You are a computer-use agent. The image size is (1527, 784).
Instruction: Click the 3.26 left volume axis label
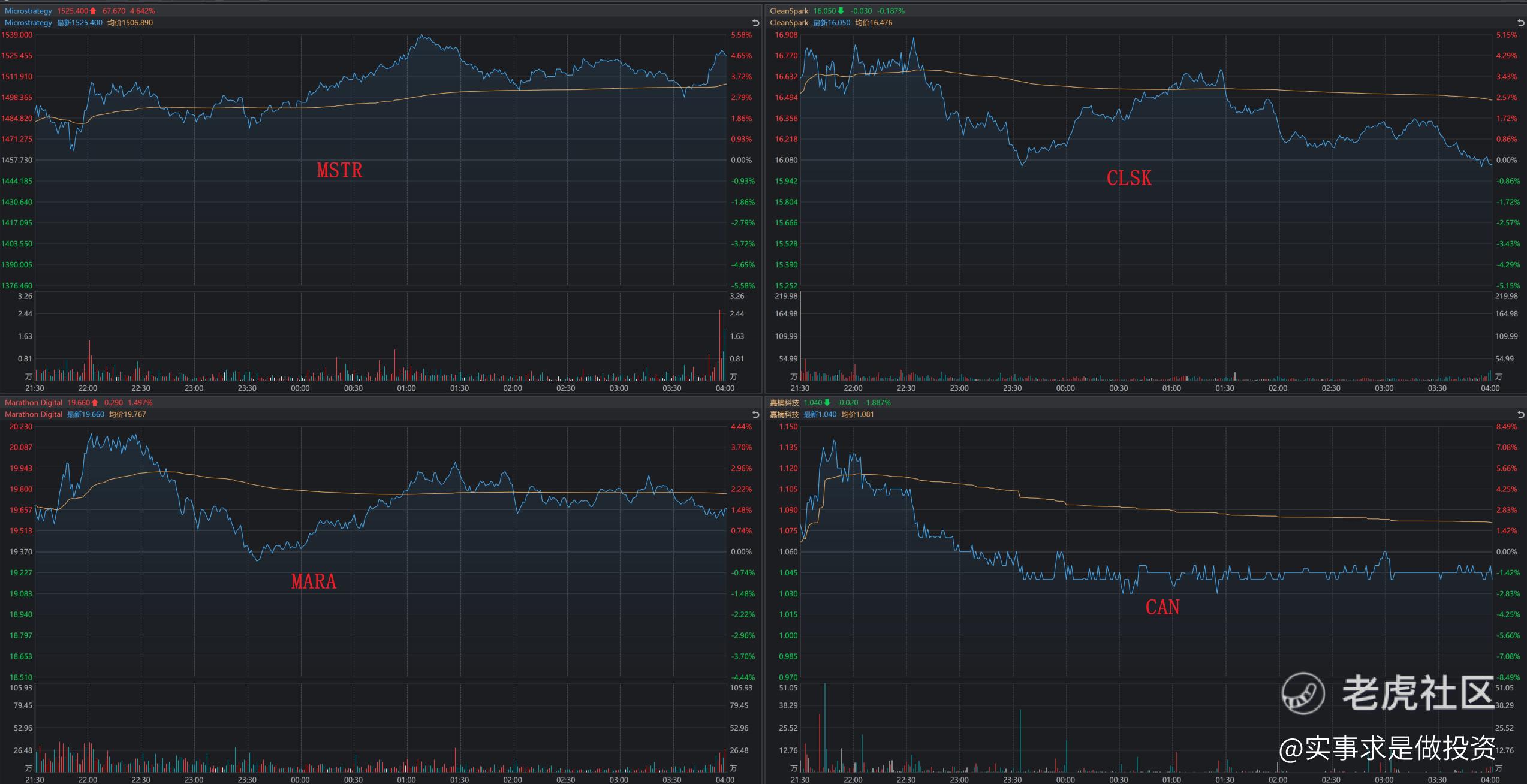tap(25, 296)
